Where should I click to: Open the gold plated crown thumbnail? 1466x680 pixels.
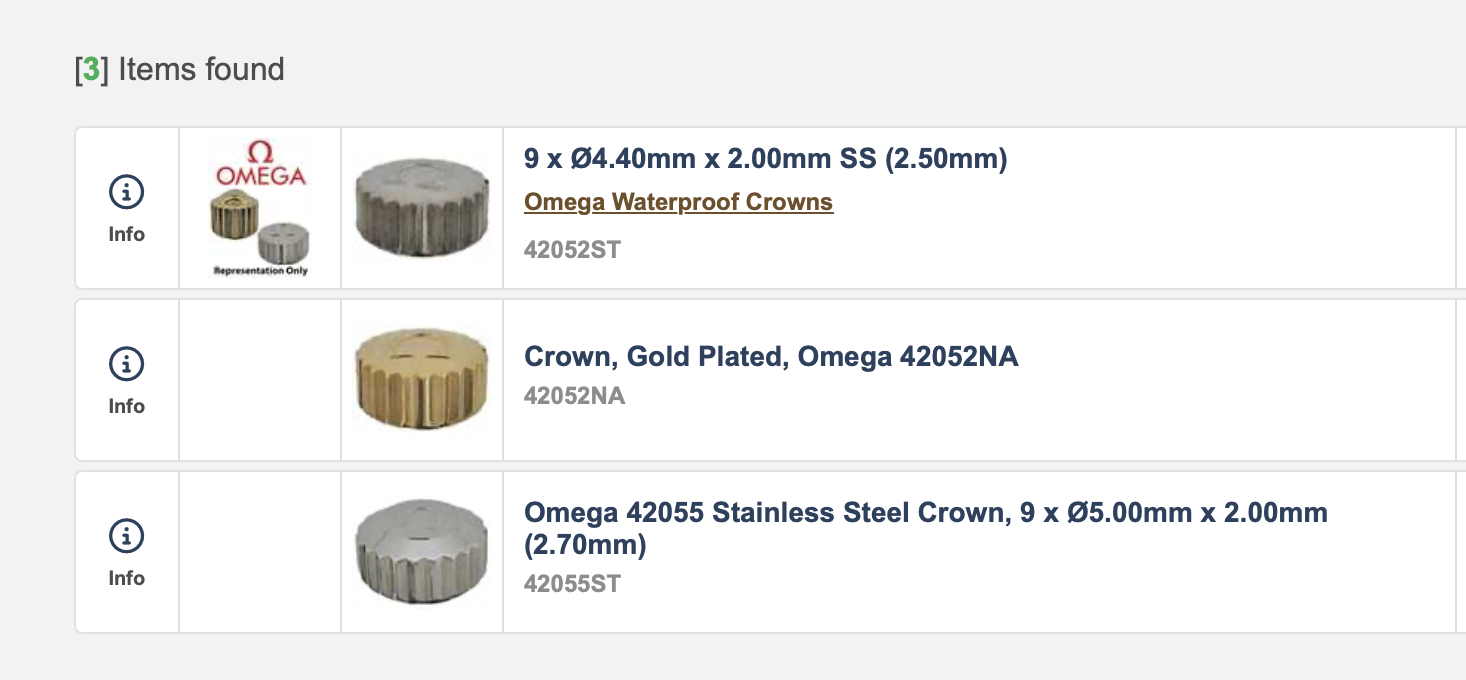(x=421, y=379)
